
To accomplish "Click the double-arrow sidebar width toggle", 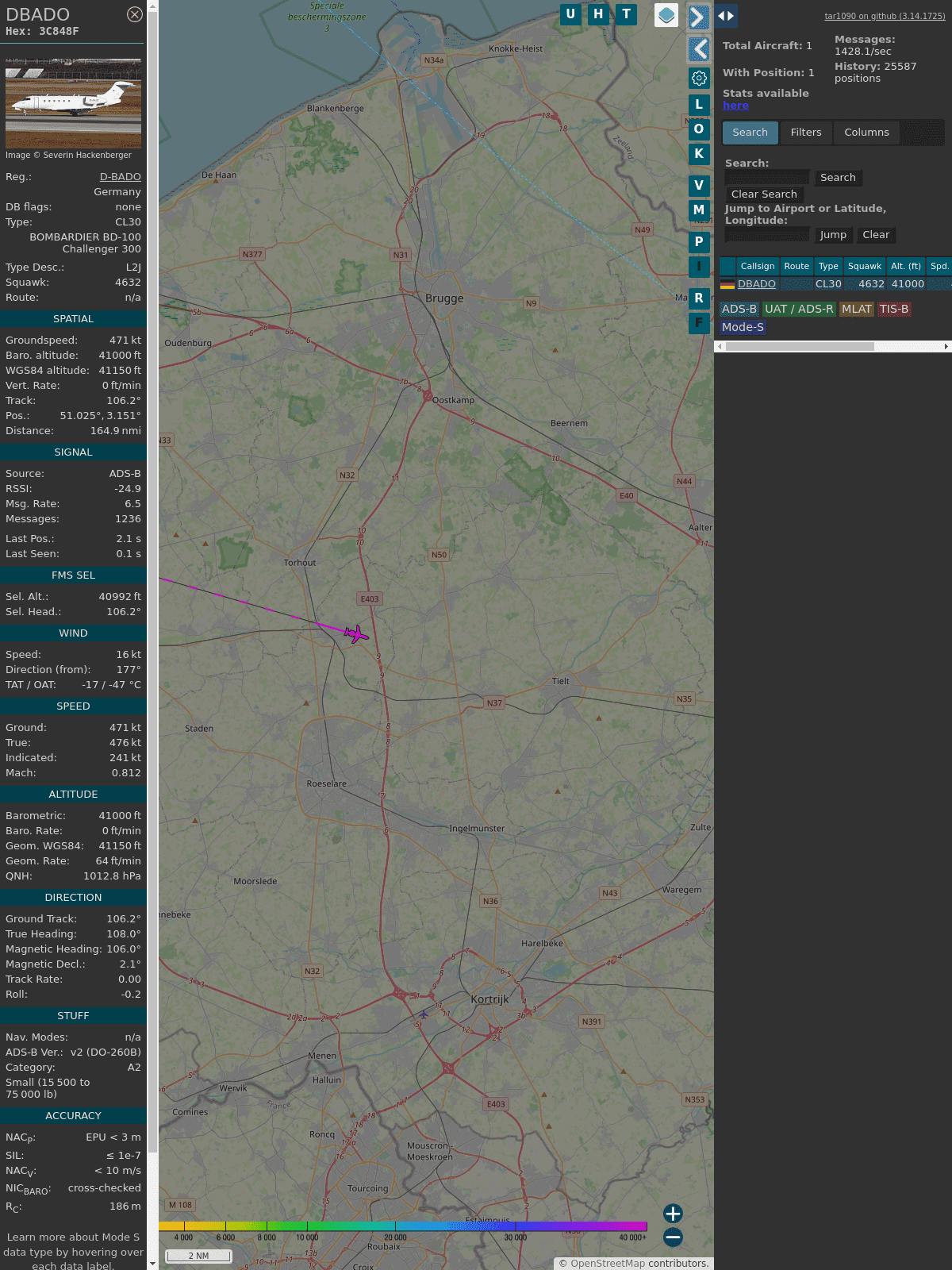I will [x=726, y=16].
